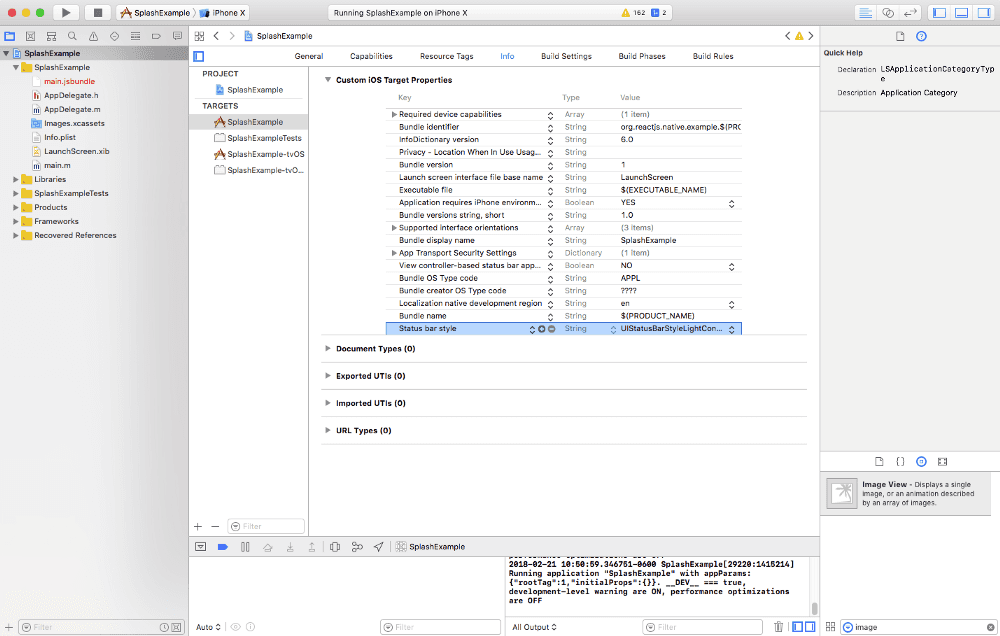Show the Assistant editor
Image resolution: width=1000 pixels, height=636 pixels.
pyautogui.click(x=887, y=12)
